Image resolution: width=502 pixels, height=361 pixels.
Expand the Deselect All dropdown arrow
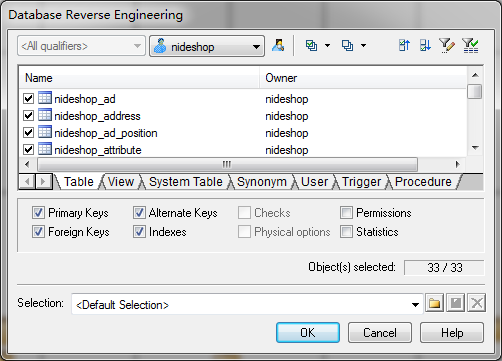tap(363, 46)
